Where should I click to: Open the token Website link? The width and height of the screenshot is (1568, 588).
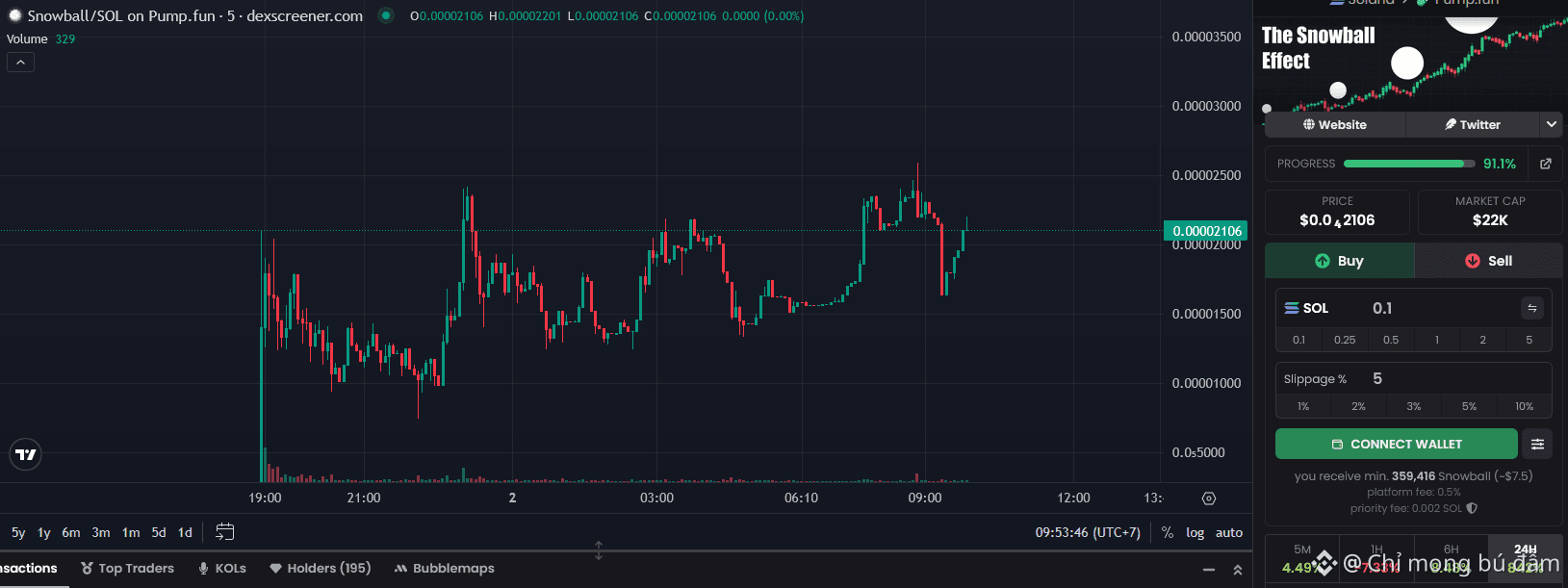coord(1335,125)
